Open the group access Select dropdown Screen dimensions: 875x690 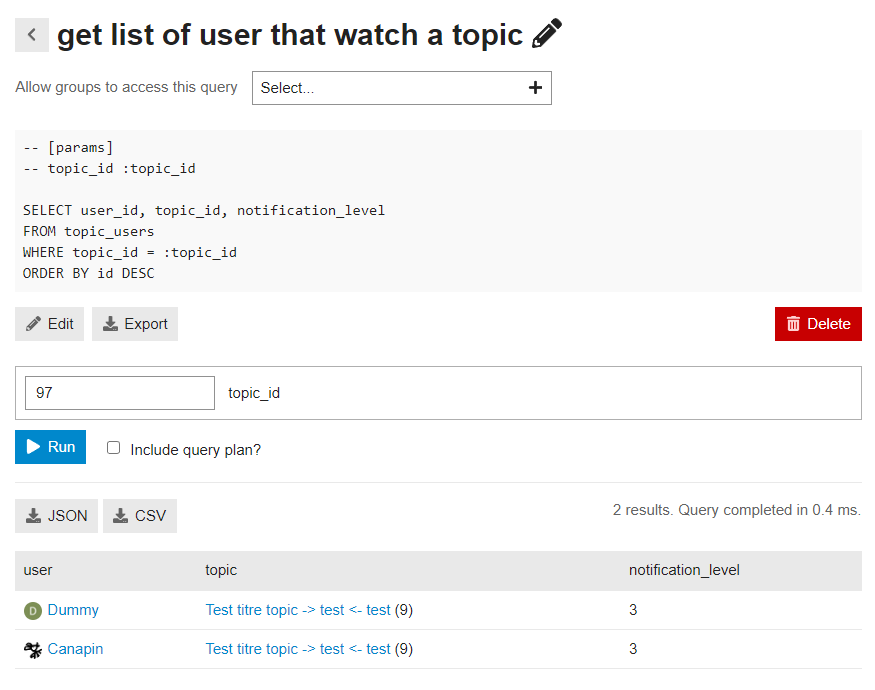coord(401,88)
